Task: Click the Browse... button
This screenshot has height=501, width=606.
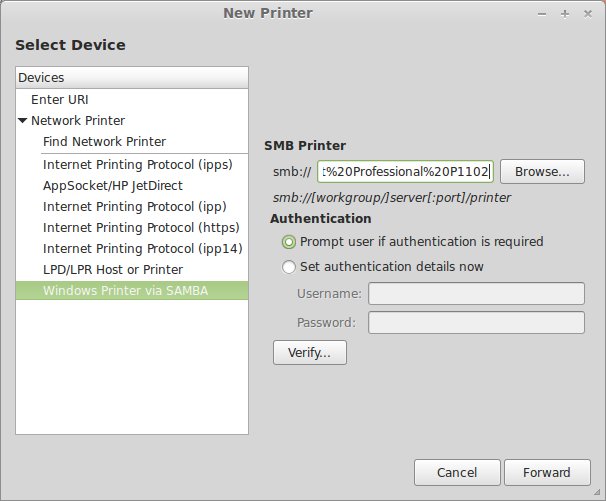Action: [x=541, y=172]
